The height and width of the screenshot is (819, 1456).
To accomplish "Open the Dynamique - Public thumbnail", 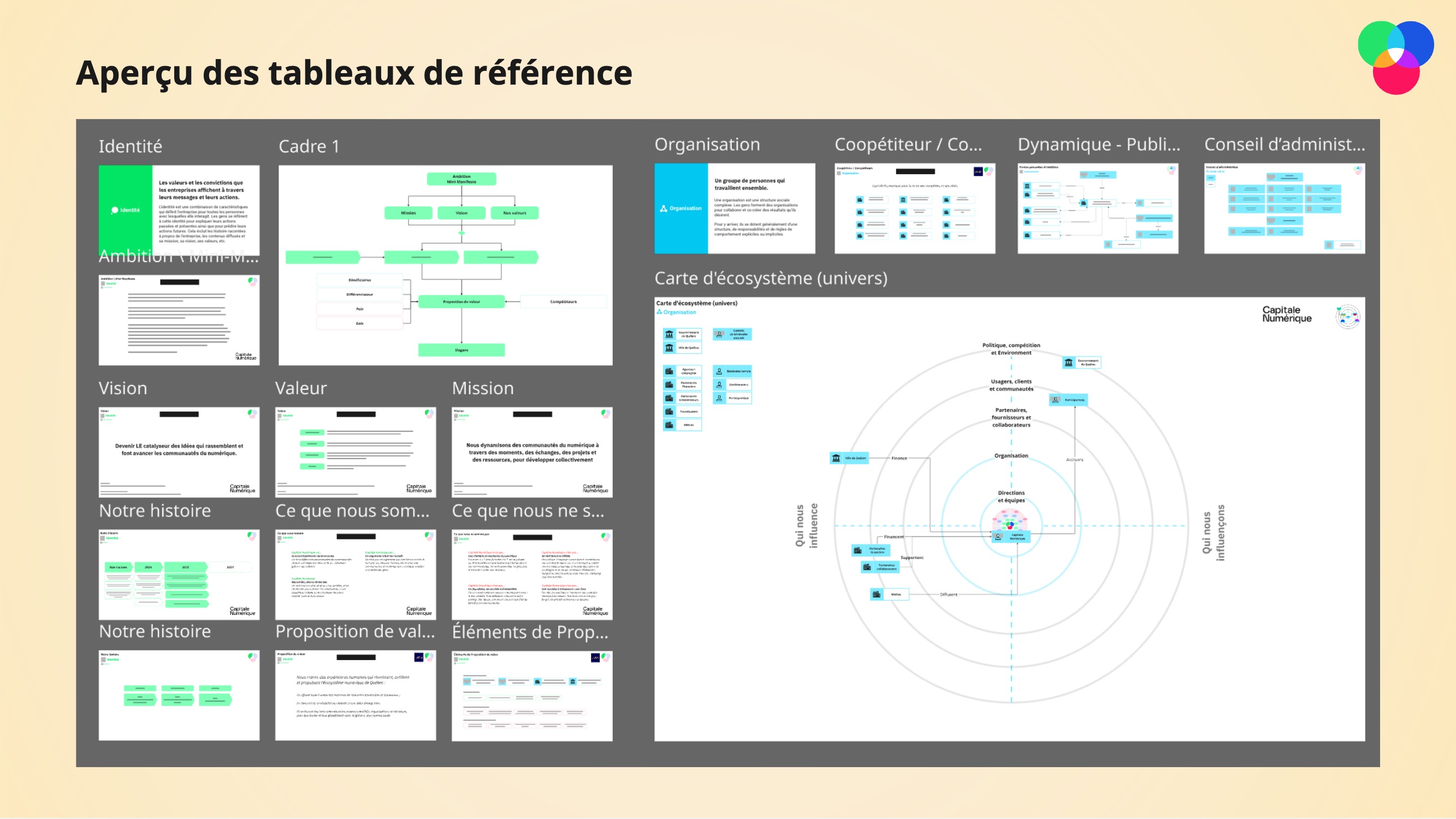I will click(1098, 209).
